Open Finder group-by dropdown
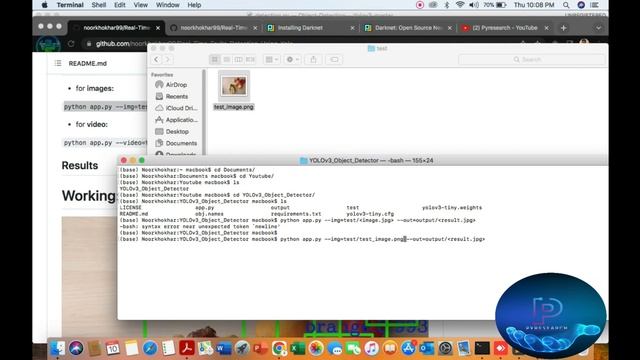The image size is (640, 360). point(272,60)
